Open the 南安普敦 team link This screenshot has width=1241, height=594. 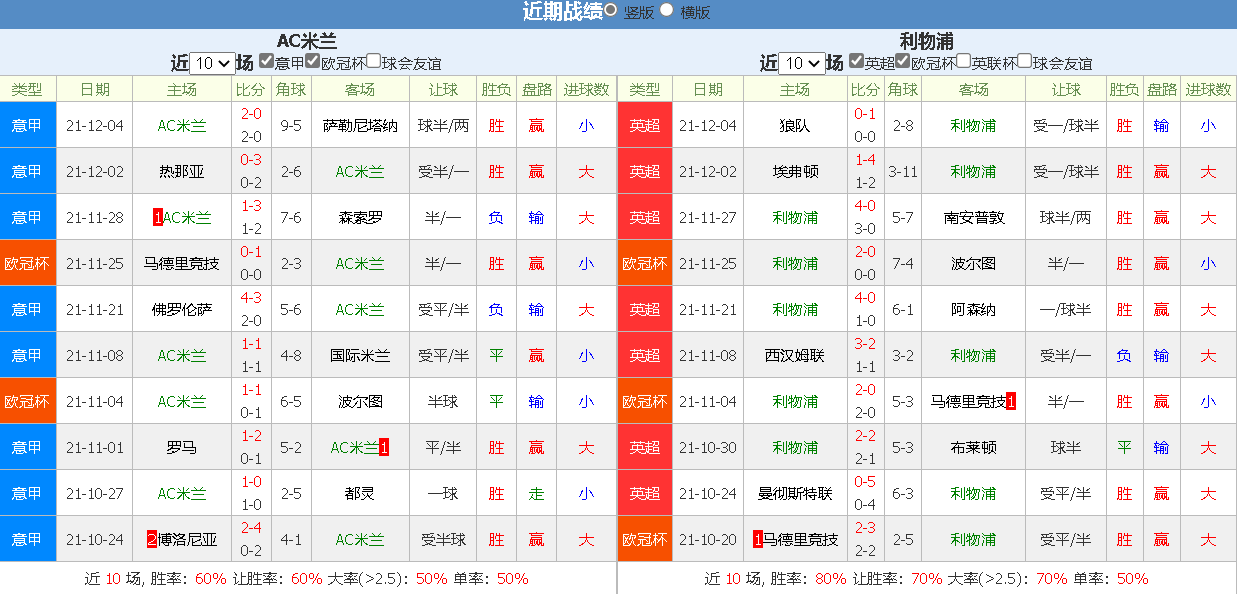click(974, 217)
